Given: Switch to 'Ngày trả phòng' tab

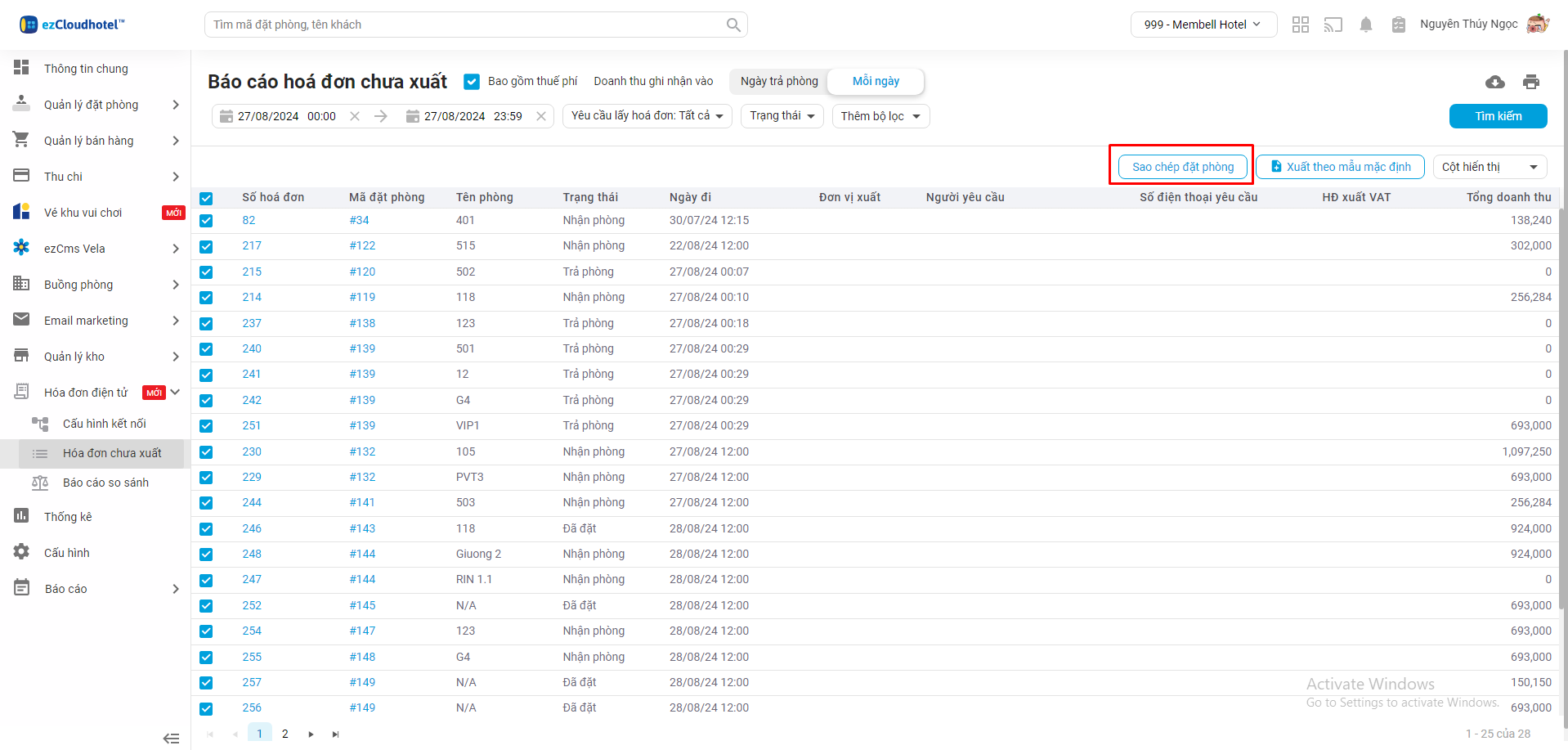Looking at the screenshot, I should 779,81.
